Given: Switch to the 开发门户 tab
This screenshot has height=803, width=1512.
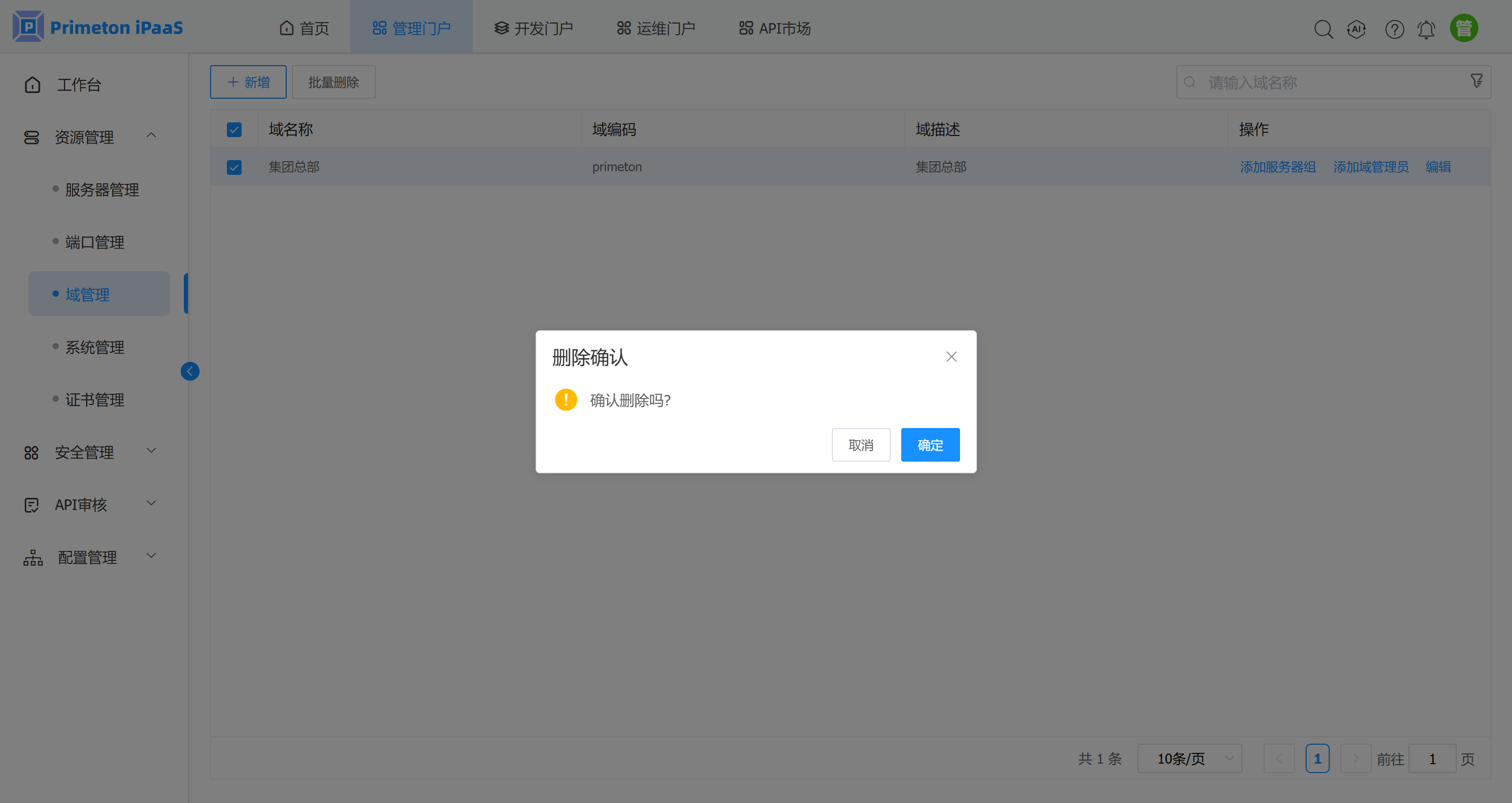Looking at the screenshot, I should [533, 28].
